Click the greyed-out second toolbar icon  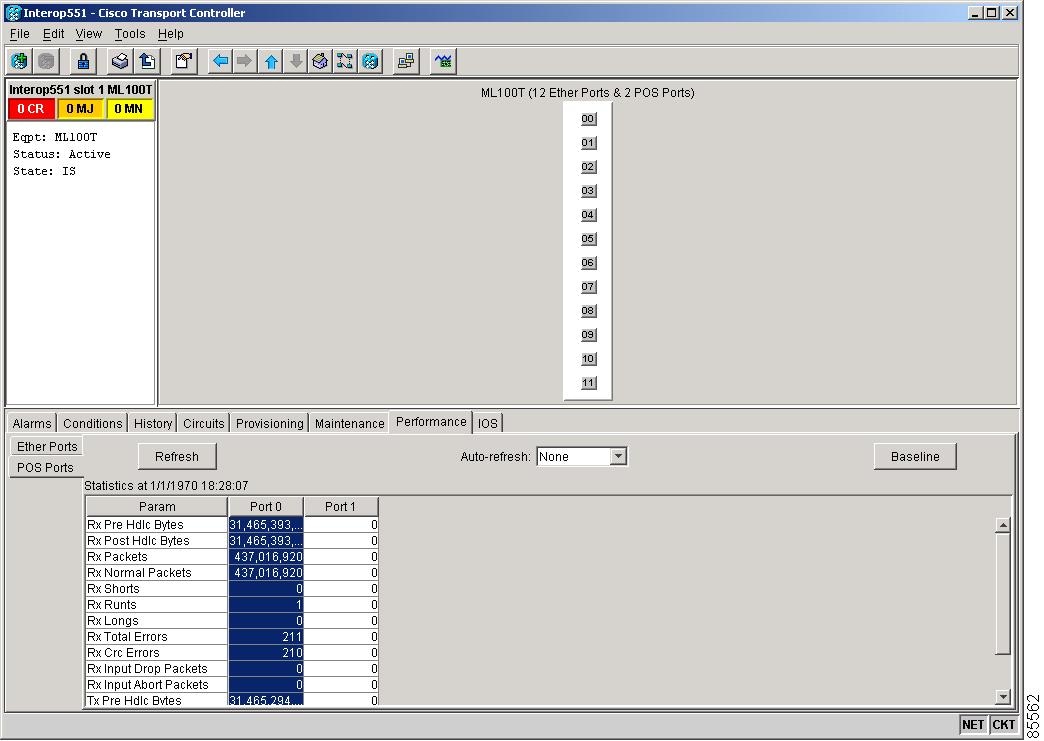point(46,61)
